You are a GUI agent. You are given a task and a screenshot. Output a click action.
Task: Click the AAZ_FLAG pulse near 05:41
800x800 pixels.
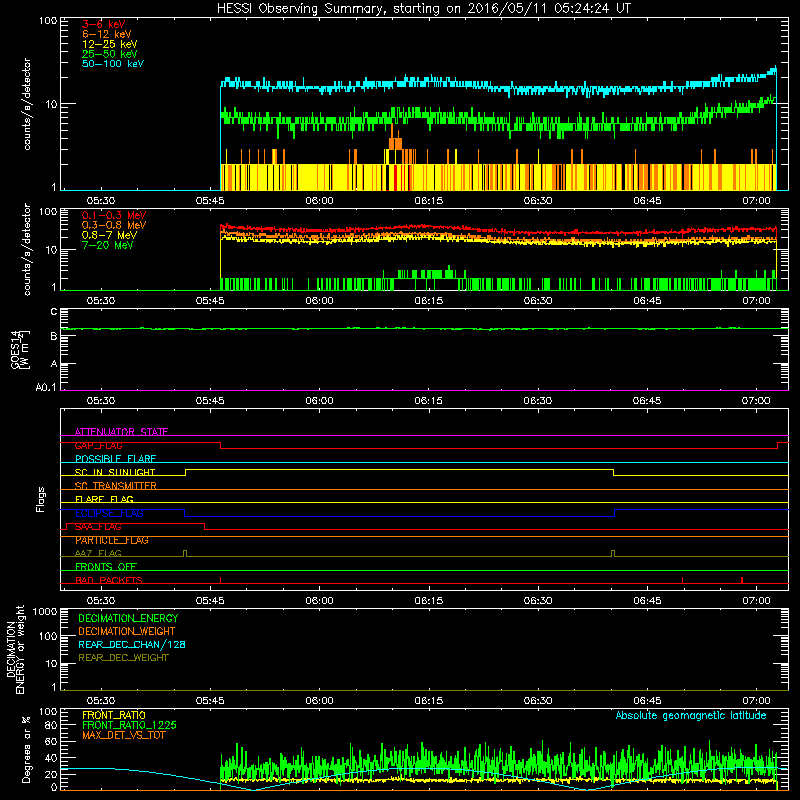tap(185, 553)
